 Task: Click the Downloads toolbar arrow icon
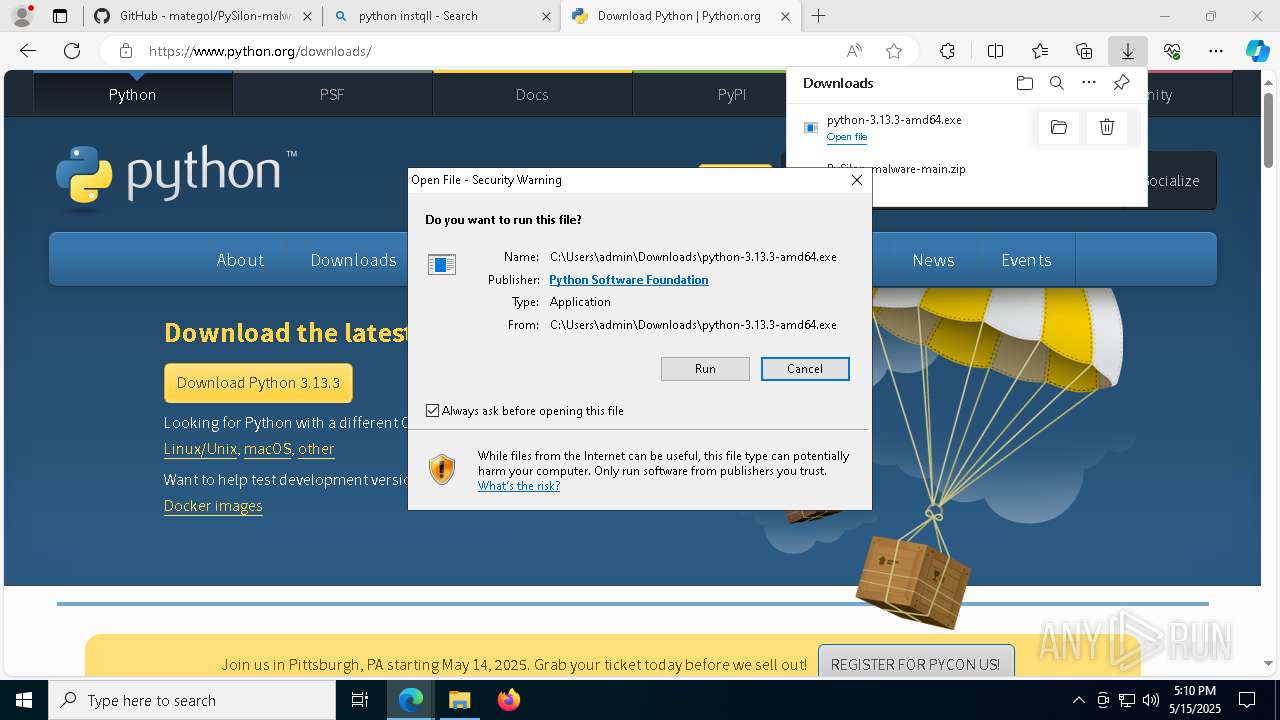coord(1127,51)
